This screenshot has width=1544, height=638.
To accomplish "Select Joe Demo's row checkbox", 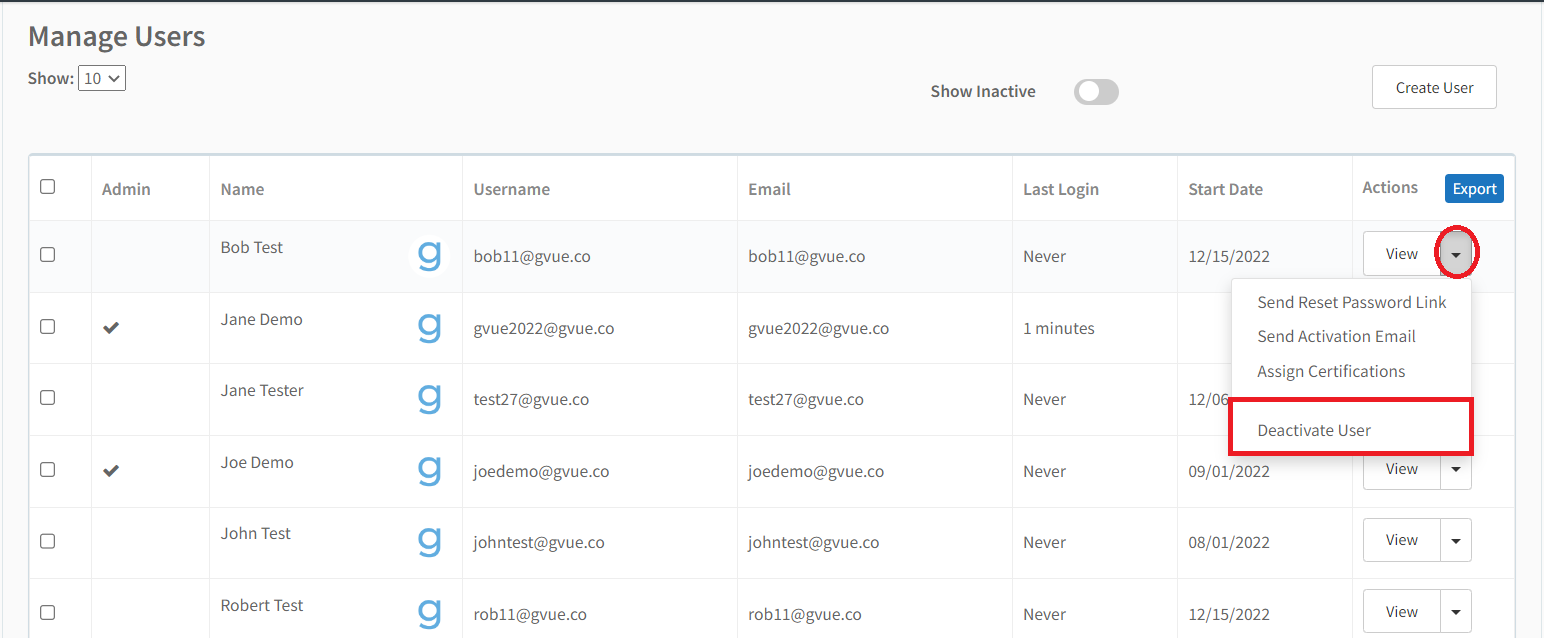I will 47,470.
